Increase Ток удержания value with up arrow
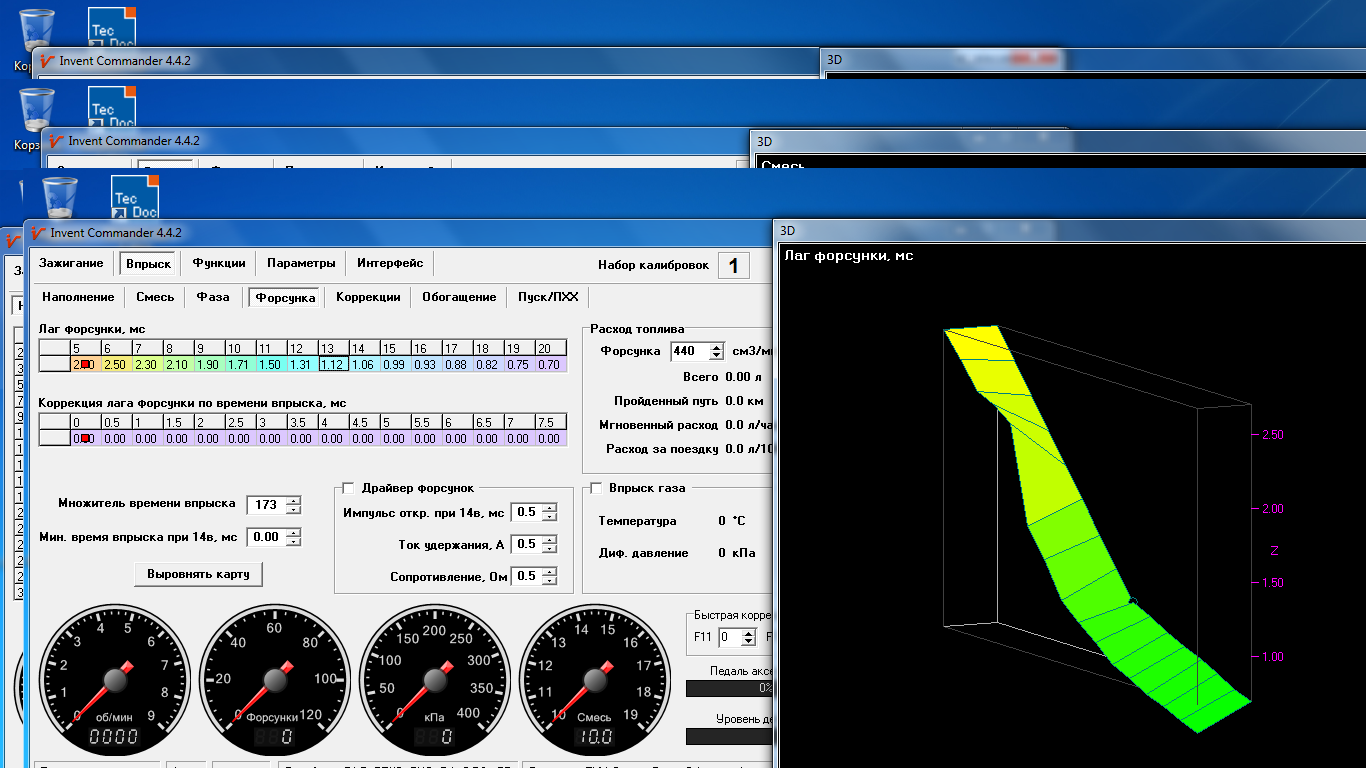1366x768 pixels. [548, 540]
